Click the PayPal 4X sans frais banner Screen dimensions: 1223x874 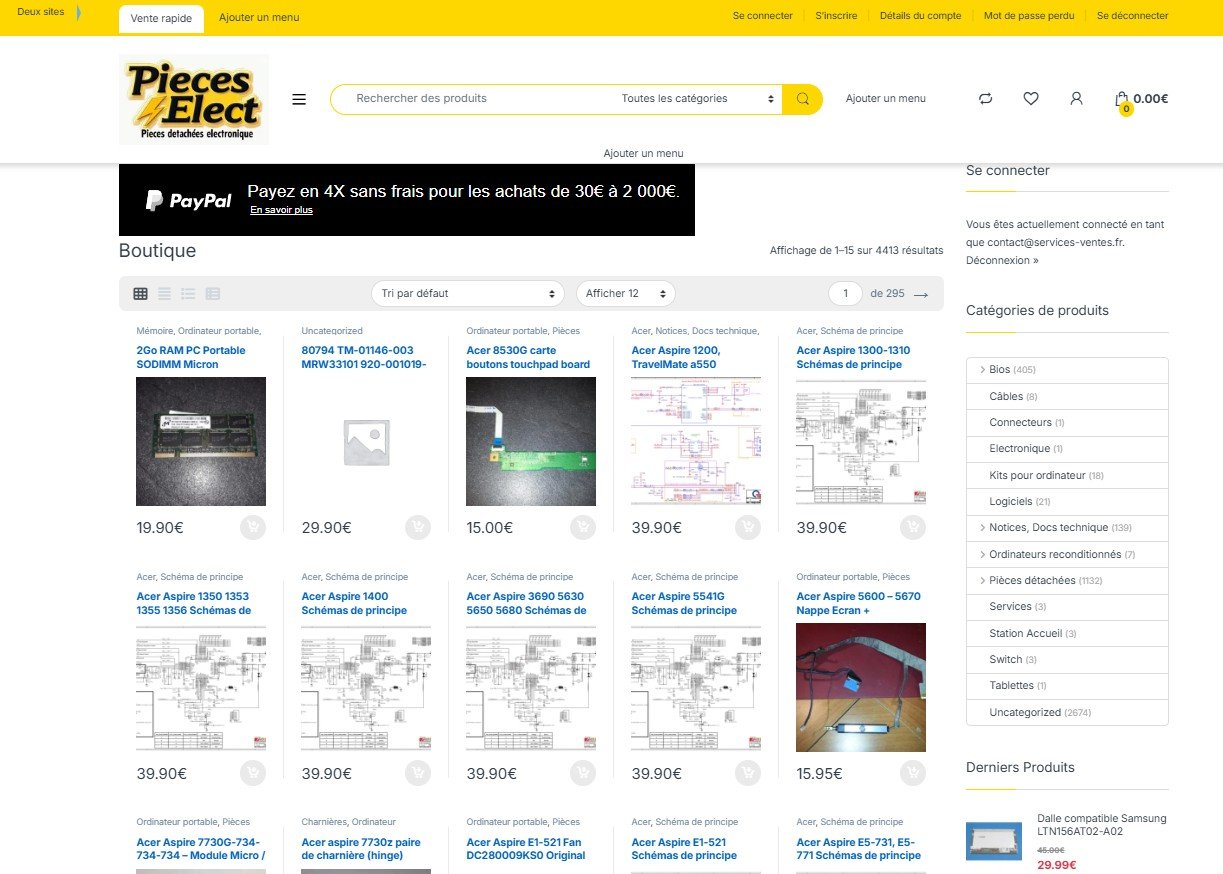[407, 200]
